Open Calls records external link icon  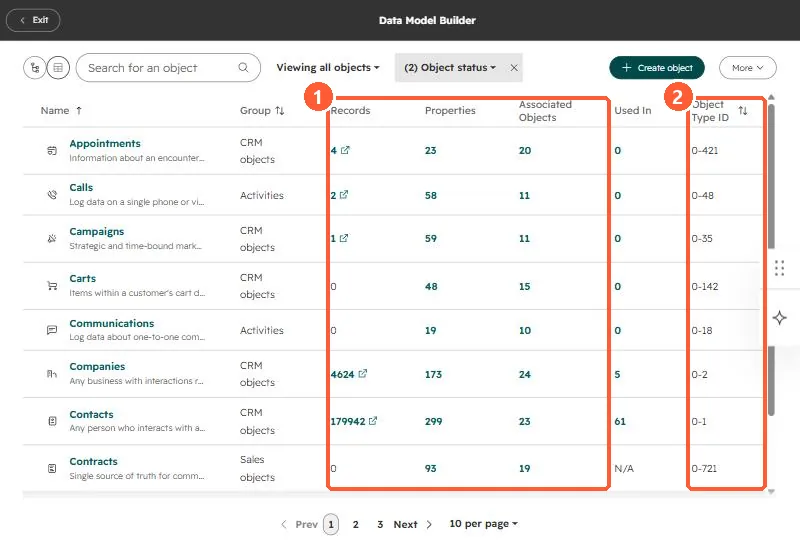[344, 195]
